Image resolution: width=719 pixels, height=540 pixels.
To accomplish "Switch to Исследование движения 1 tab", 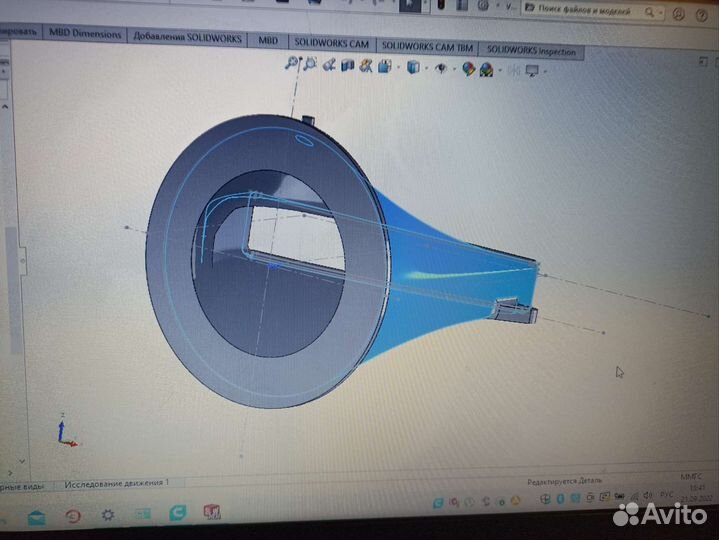I will coord(116,482).
